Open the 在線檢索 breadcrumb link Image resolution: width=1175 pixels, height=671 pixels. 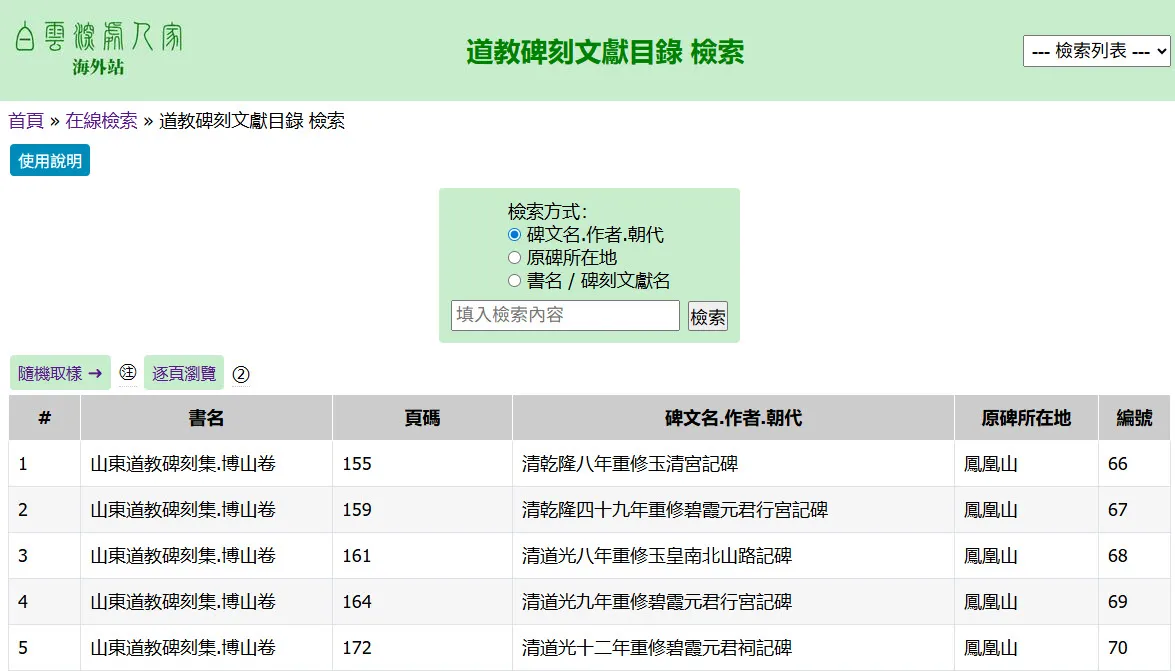coord(101,121)
